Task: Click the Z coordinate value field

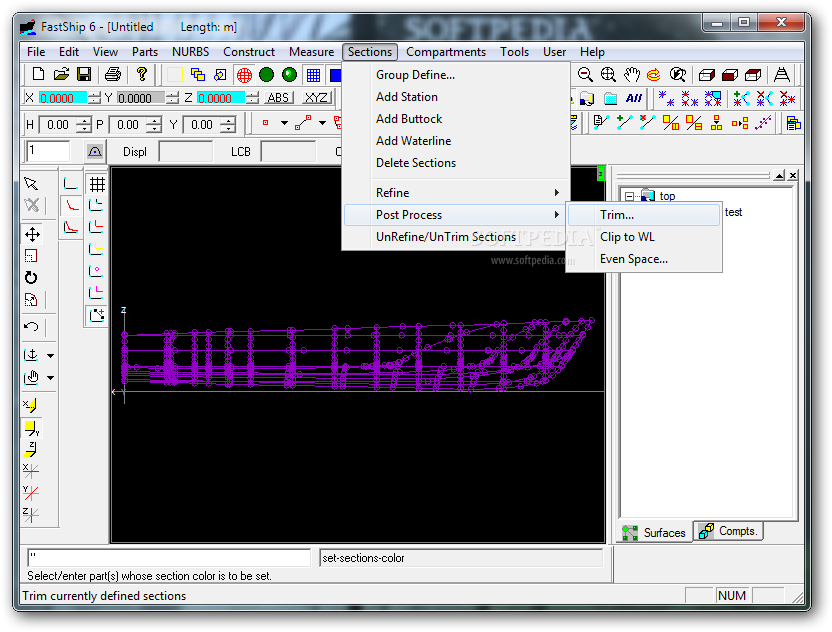Action: point(221,98)
